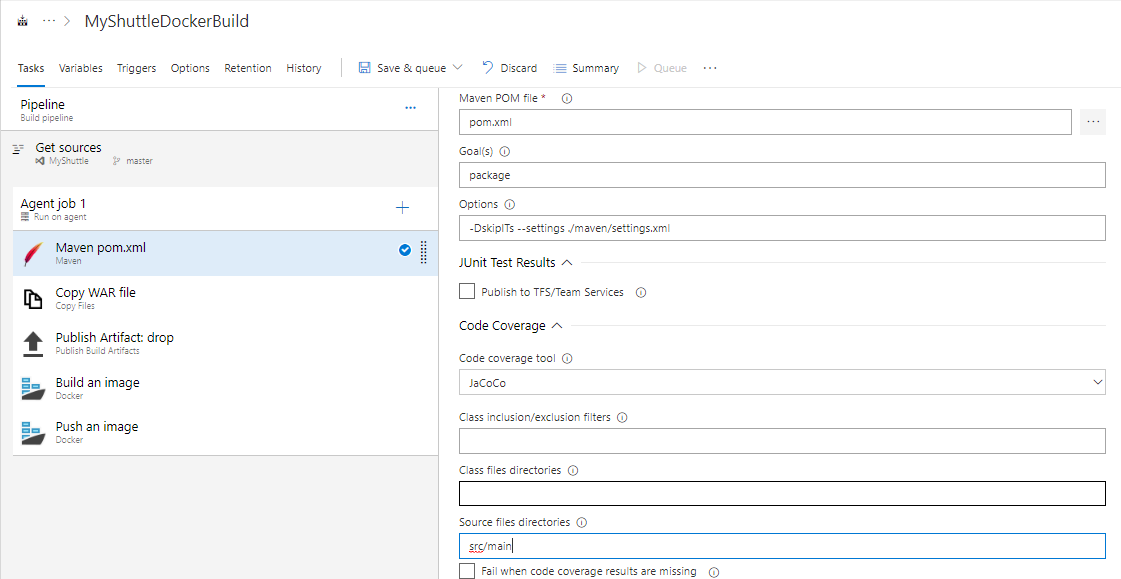The height and width of the screenshot is (579, 1121).
Task: Show info for Code coverage tool
Action: pyautogui.click(x=567, y=359)
